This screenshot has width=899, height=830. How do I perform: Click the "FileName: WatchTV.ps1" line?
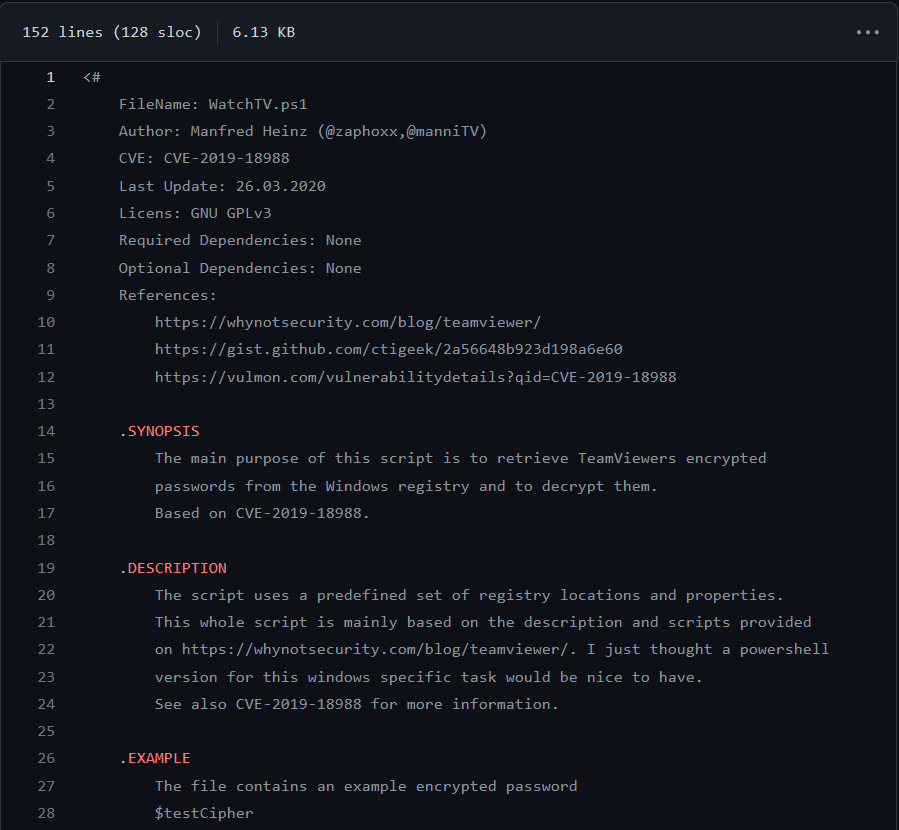coord(213,104)
